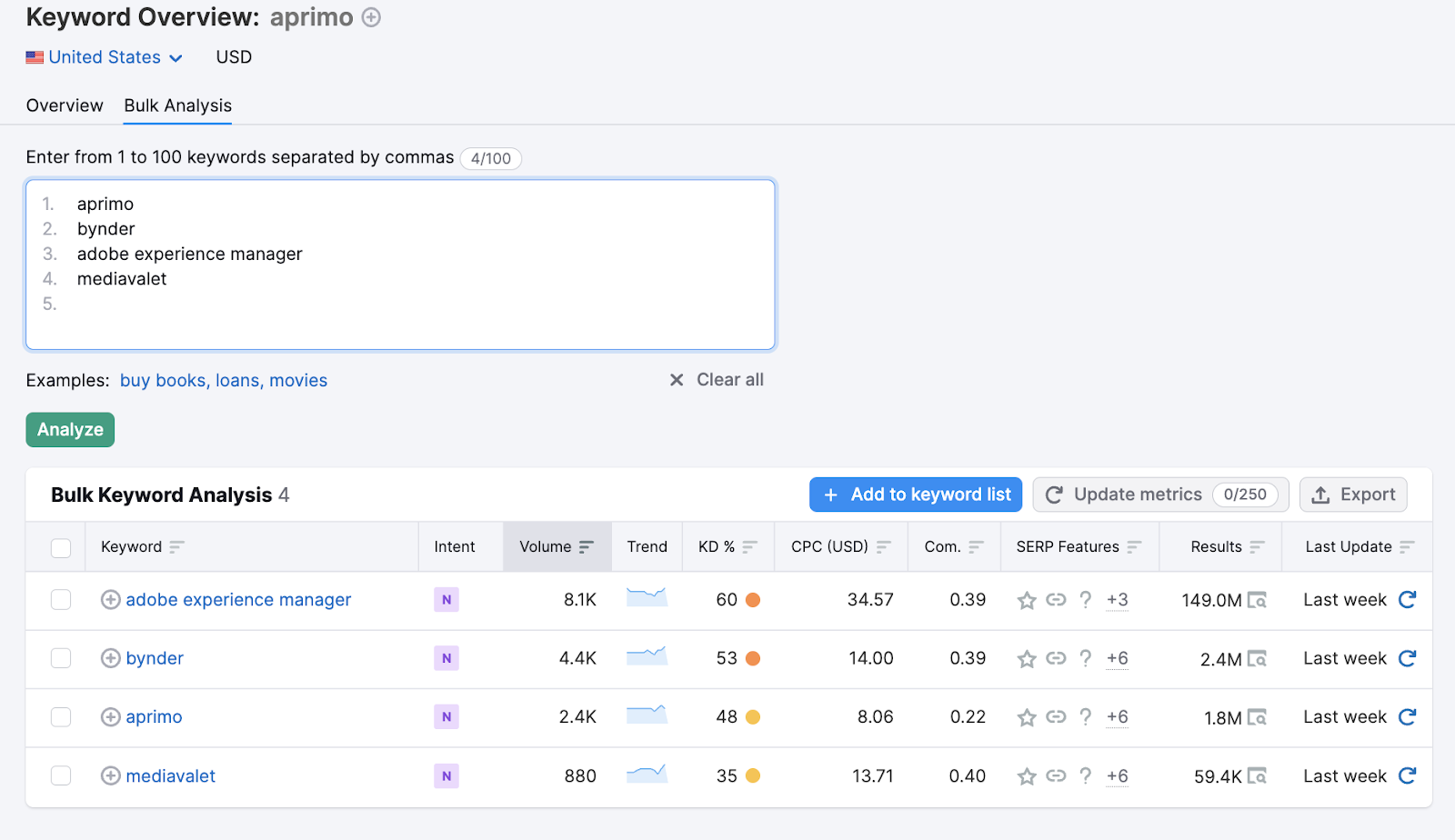The height and width of the screenshot is (840, 1455).
Task: Click link SERP icon in aprimo row
Action: coord(1056,717)
